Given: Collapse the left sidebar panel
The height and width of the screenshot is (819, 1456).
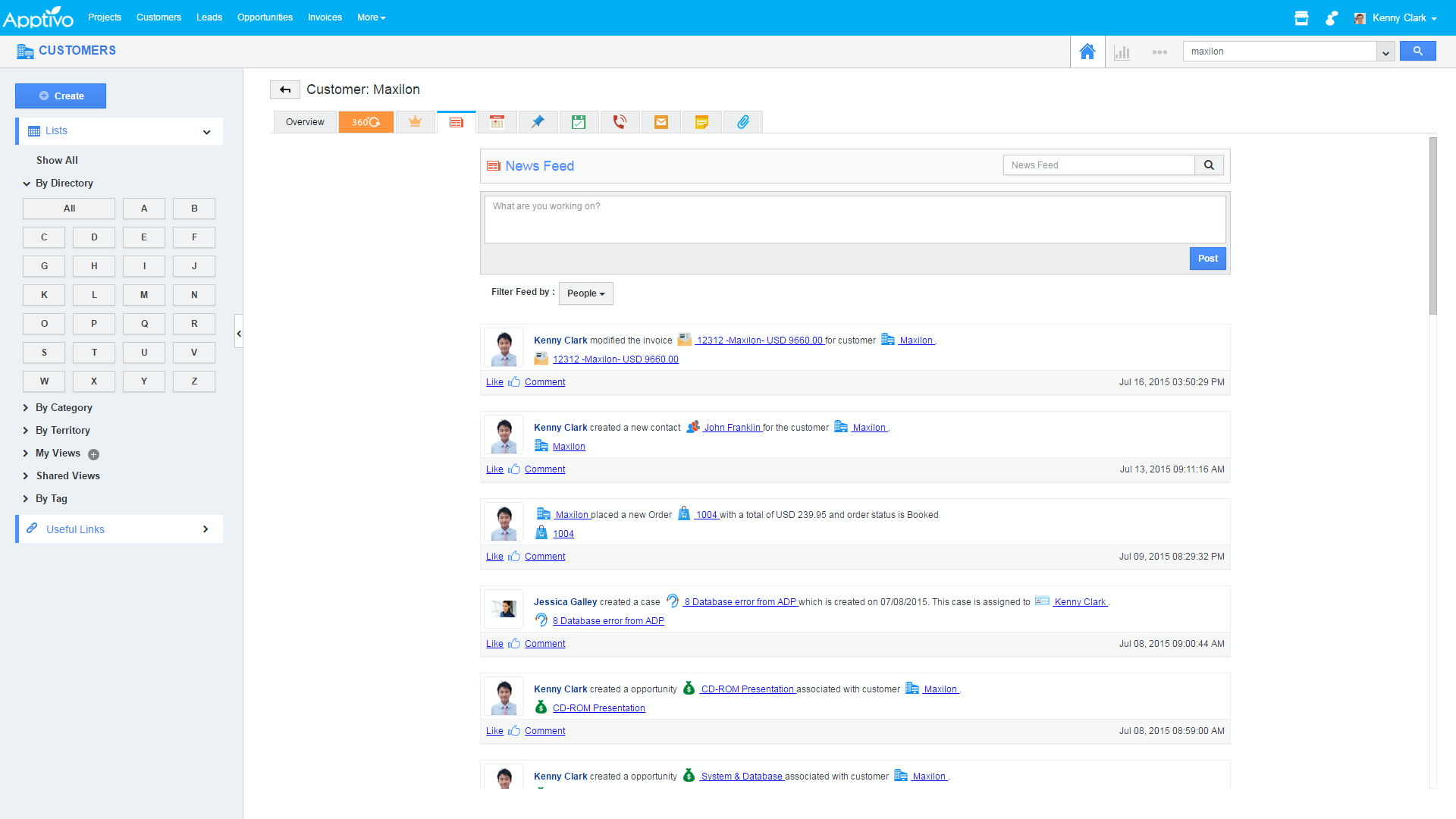Looking at the screenshot, I should 238,333.
